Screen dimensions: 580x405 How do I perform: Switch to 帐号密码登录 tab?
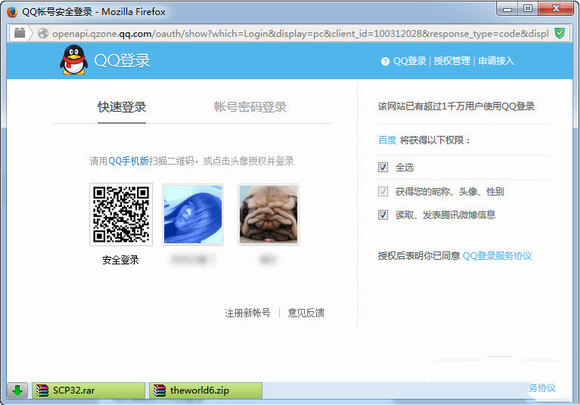[250, 107]
